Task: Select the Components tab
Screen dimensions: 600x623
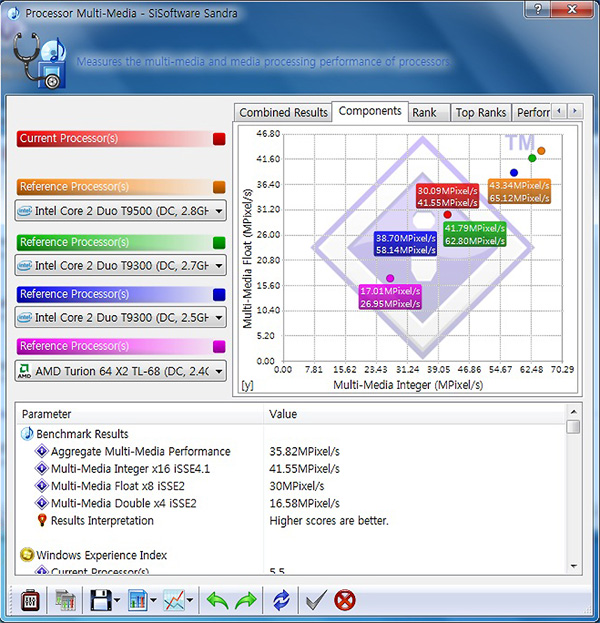Action: pyautogui.click(x=370, y=111)
